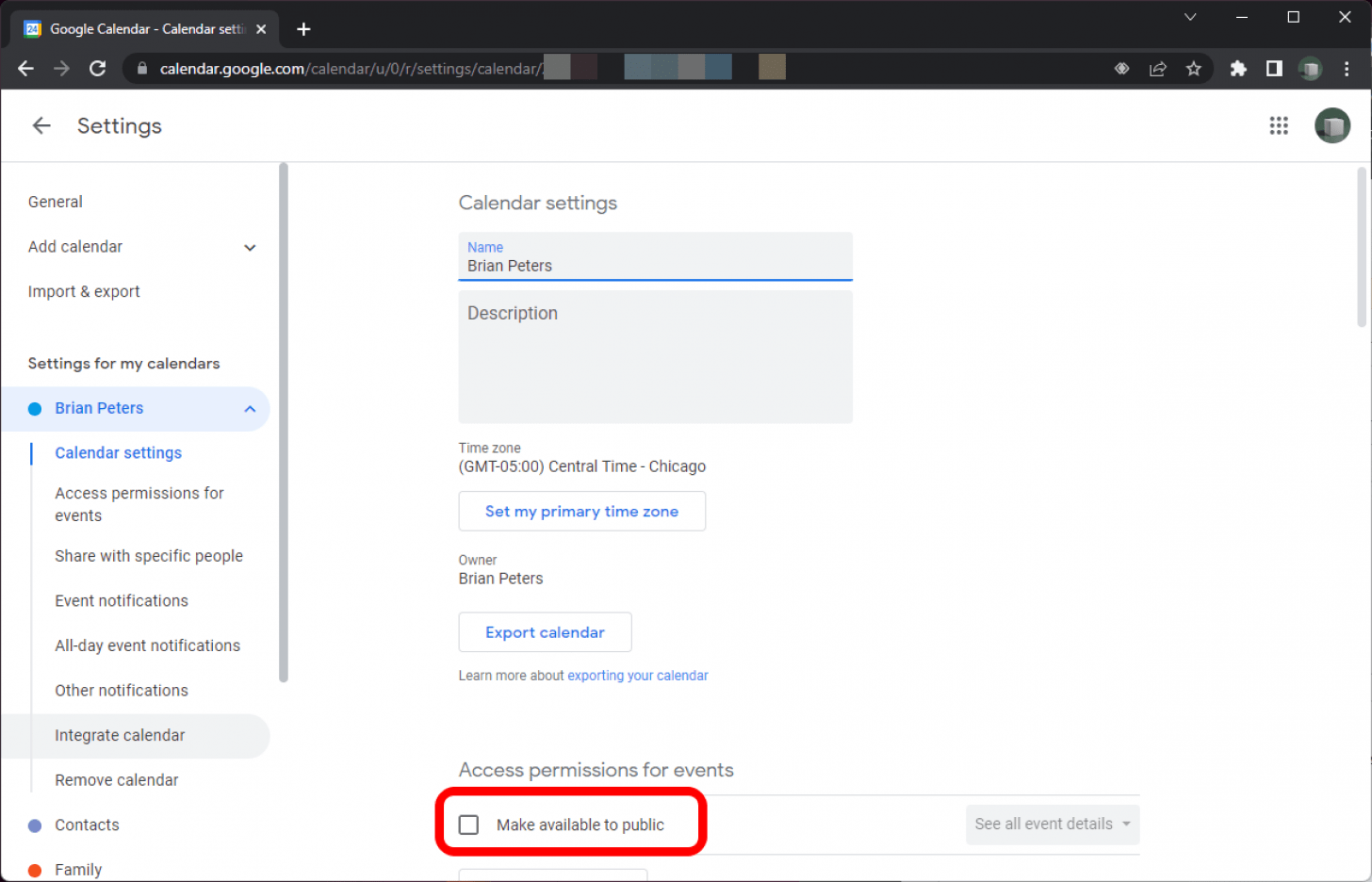Click the tab search chevron in title bar
Viewport: 1372px width, 882px height.
click(x=1190, y=17)
